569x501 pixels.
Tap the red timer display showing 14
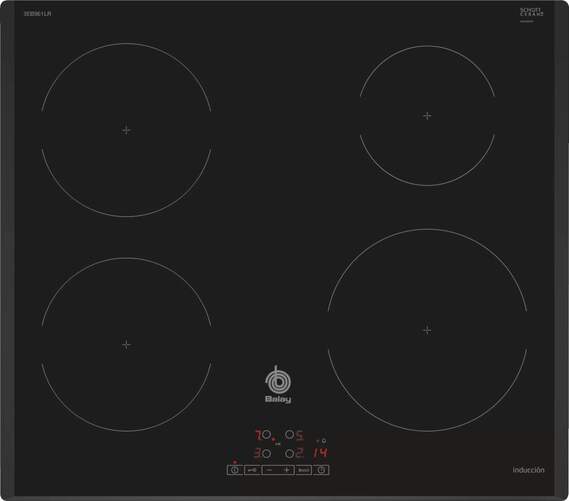320,452
